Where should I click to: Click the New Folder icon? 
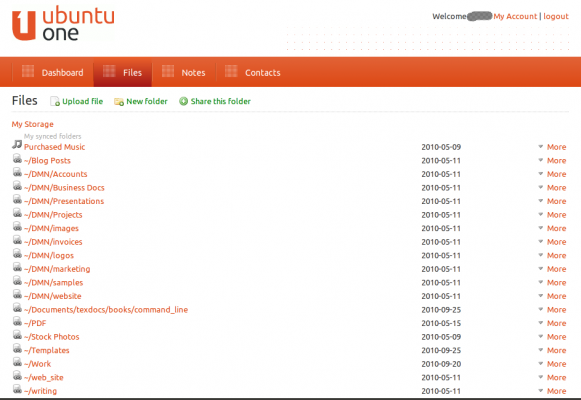(119, 101)
